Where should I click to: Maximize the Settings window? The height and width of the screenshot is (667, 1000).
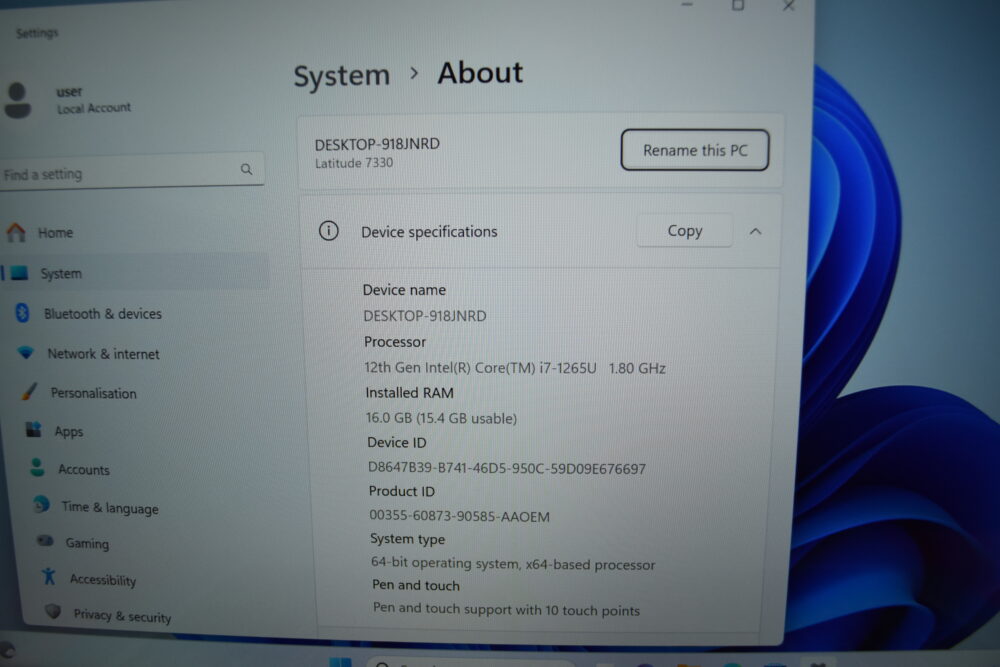point(738,5)
